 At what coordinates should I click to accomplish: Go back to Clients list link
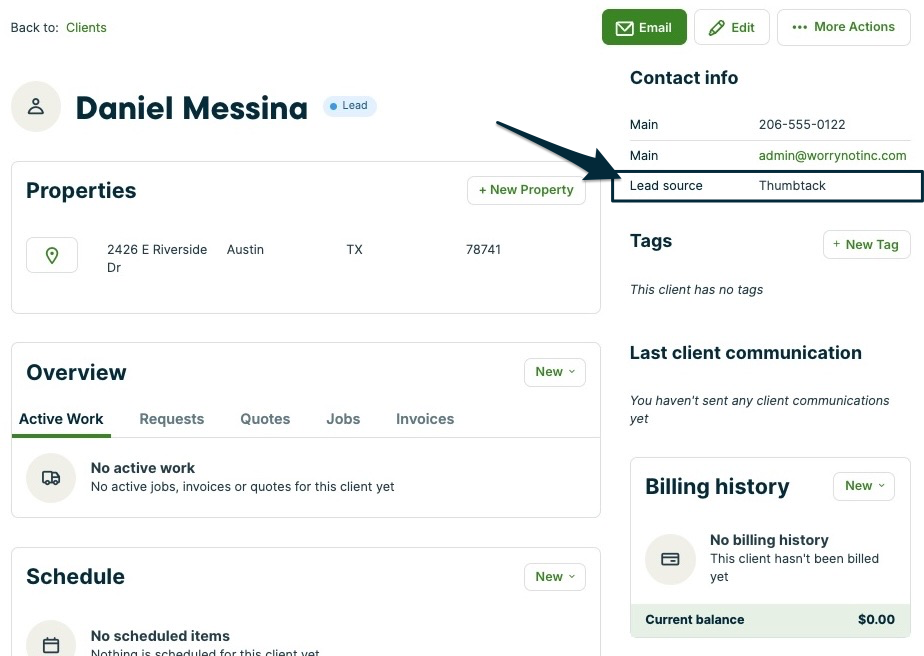pyautogui.click(x=86, y=28)
